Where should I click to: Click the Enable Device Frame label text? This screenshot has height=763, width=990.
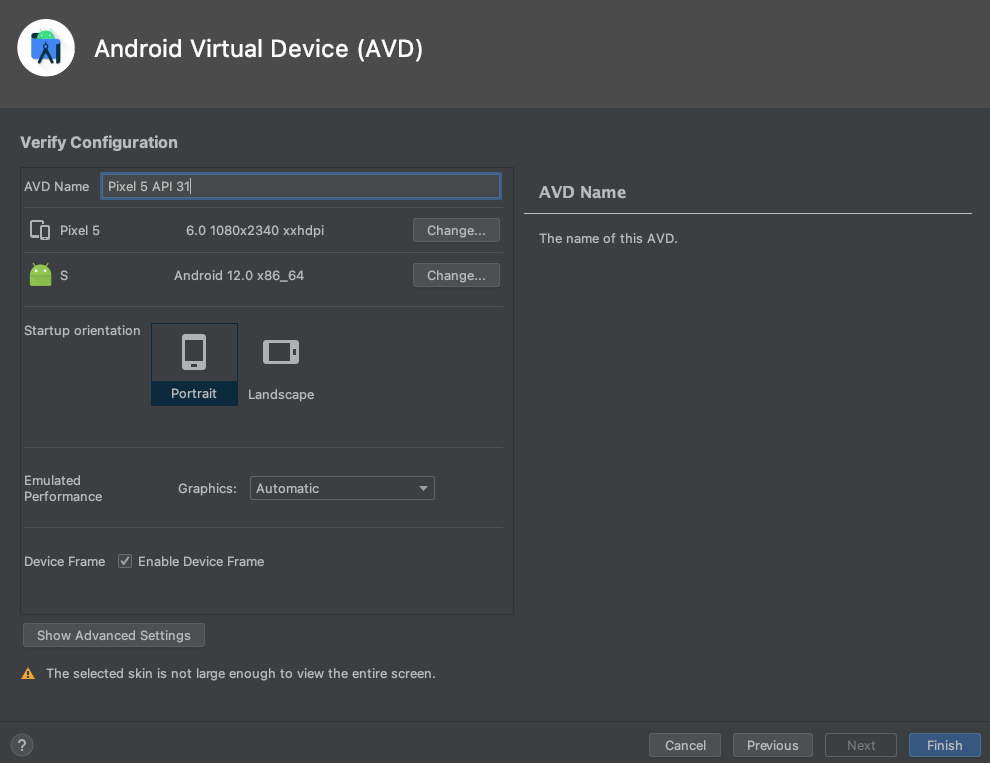[x=201, y=561]
